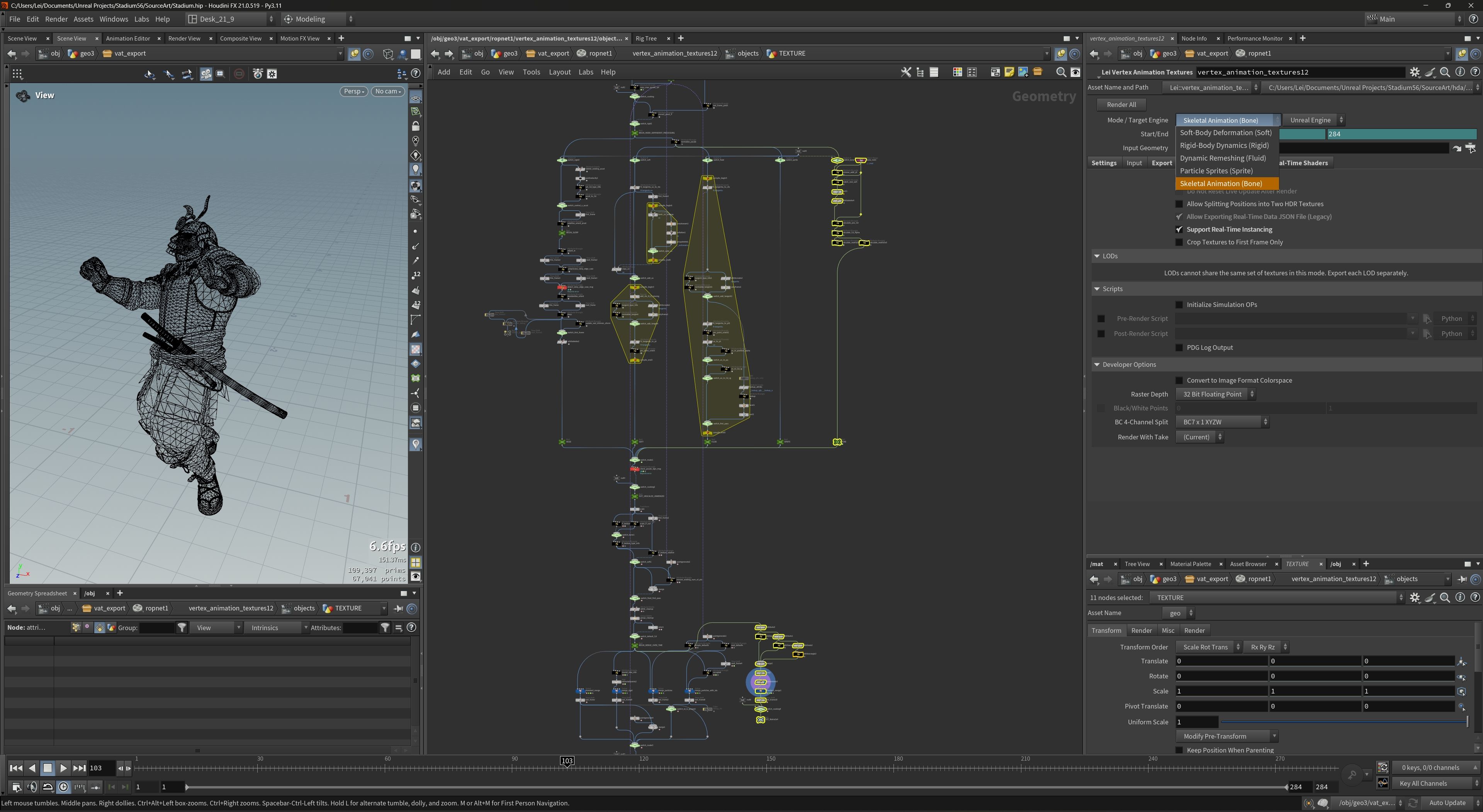Show network editor tree list view
Viewport: 1483px width, 812px height.
pyautogui.click(x=919, y=72)
